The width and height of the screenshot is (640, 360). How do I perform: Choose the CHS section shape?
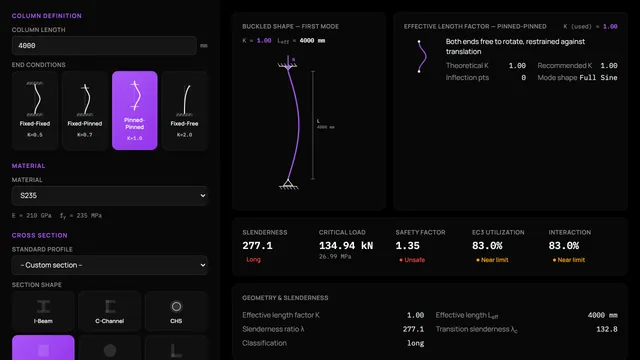pos(176,311)
